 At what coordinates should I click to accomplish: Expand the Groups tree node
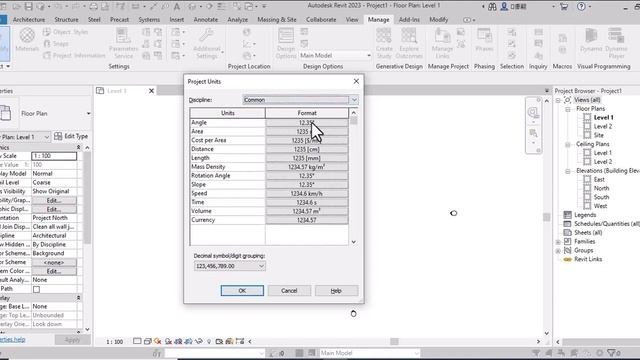click(558, 251)
